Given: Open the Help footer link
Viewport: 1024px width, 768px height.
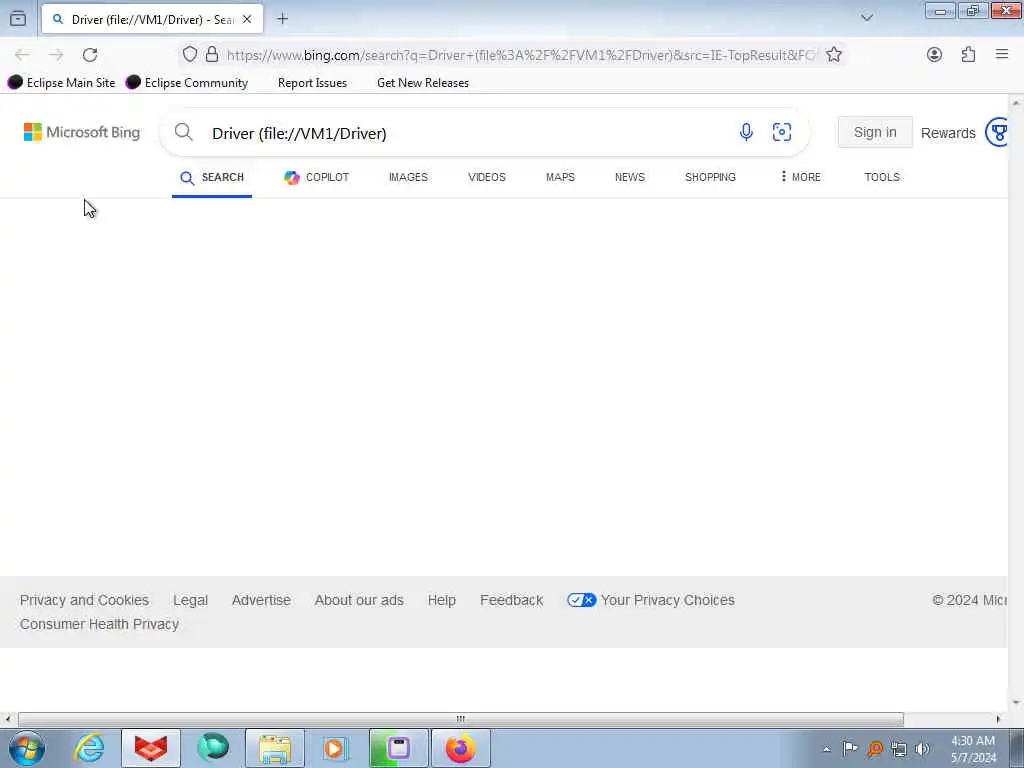Looking at the screenshot, I should point(441,600).
